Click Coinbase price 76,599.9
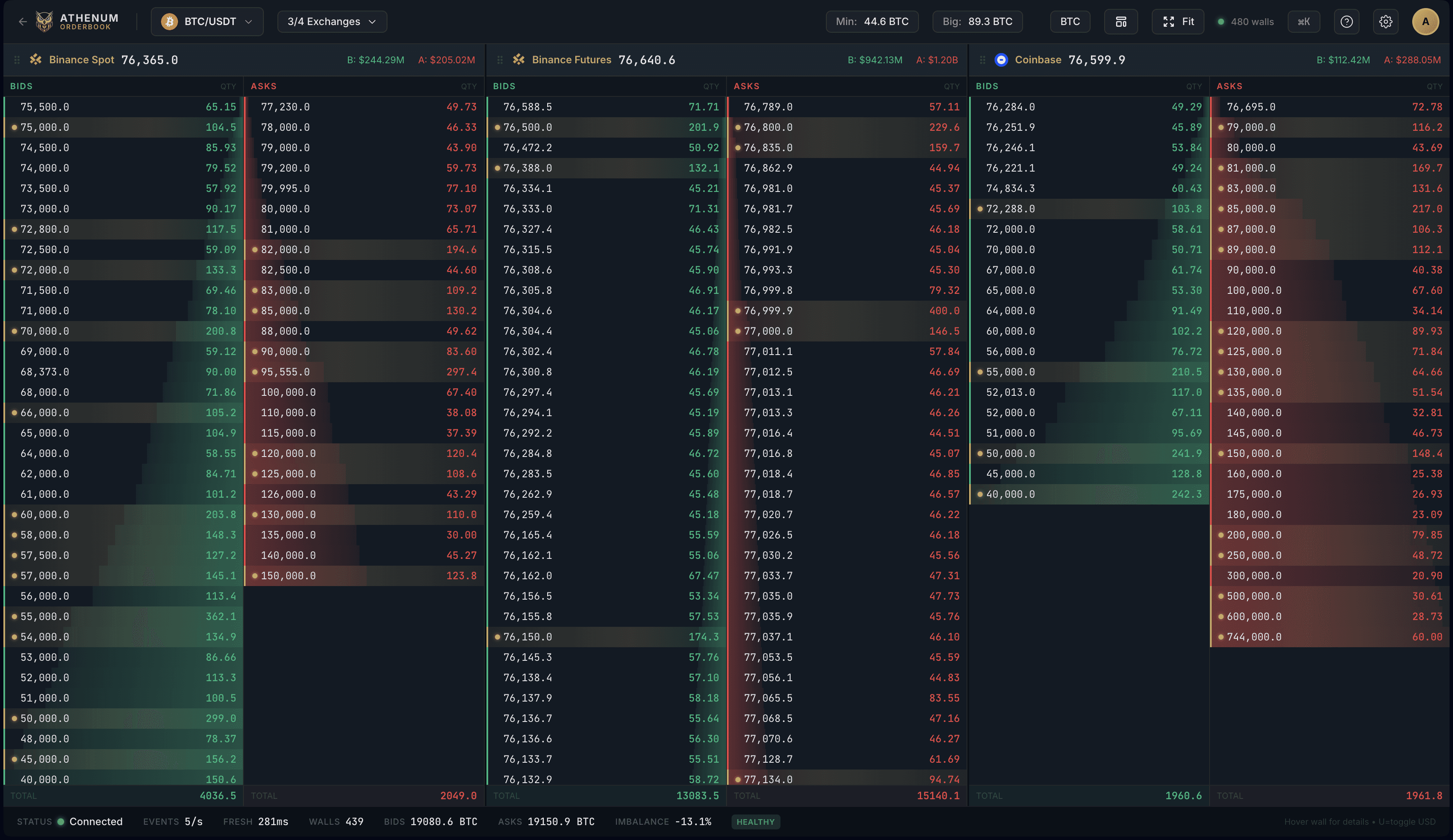The height and width of the screenshot is (840, 1453). pos(1097,60)
